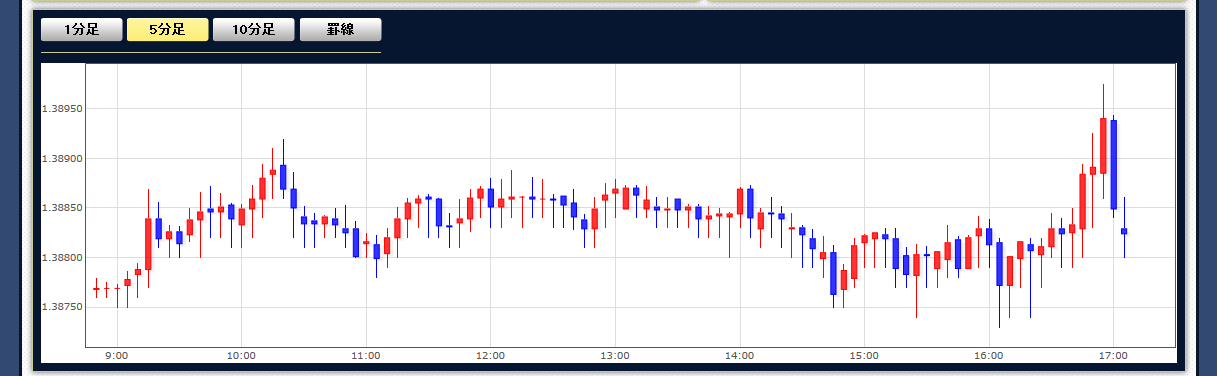Click the 1.38800 price axis label
Viewport: 1217px width, 376px height.
[62, 258]
